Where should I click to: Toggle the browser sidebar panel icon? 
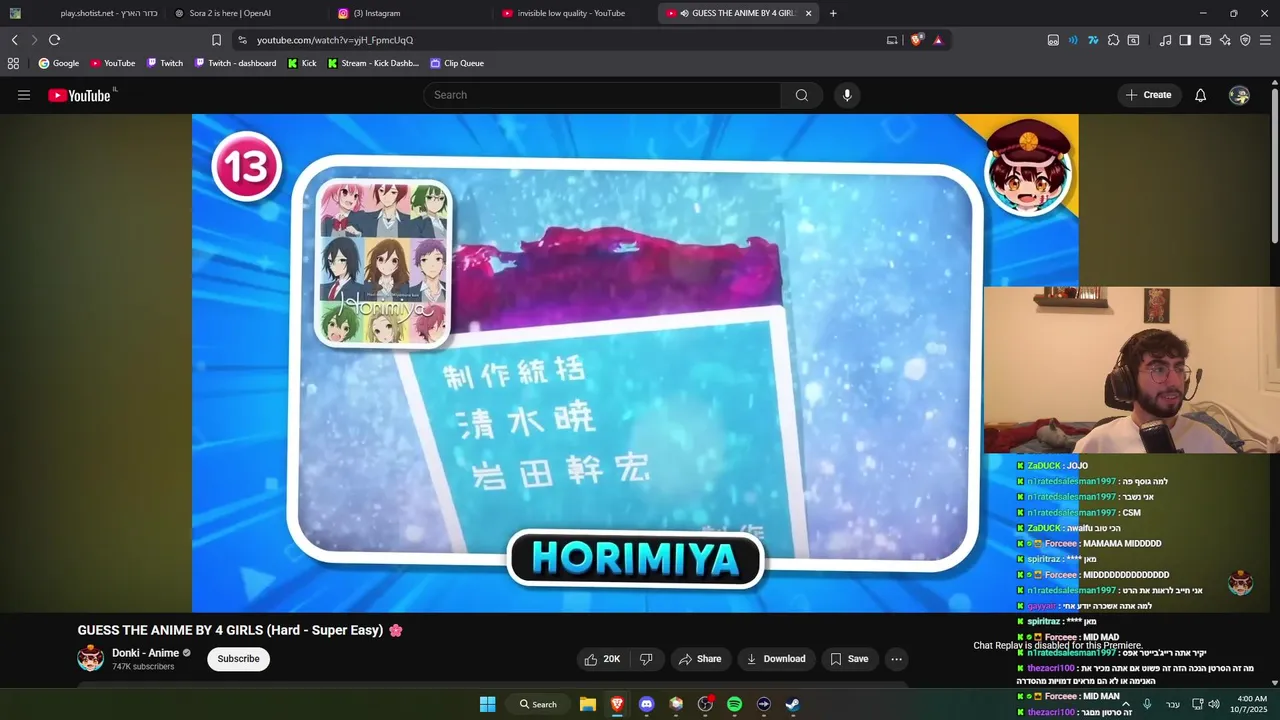pos(1185,40)
